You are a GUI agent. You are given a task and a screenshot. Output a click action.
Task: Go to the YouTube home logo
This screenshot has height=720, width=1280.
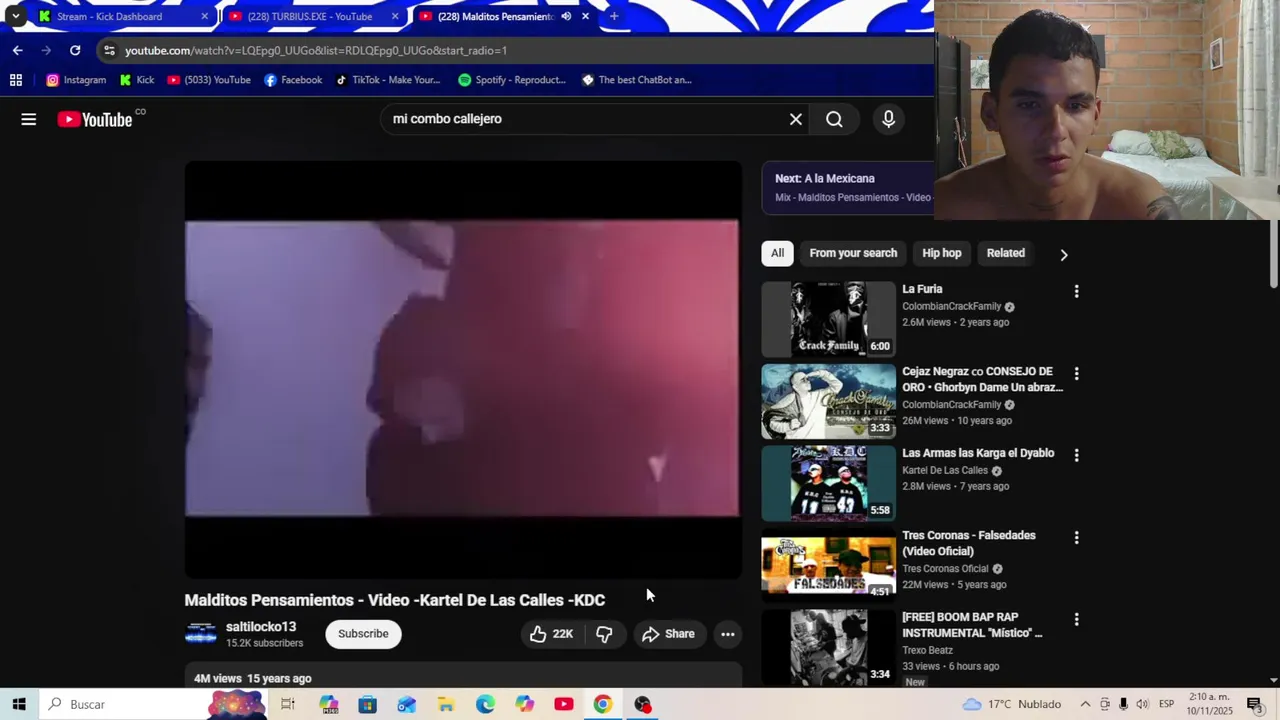(x=95, y=119)
